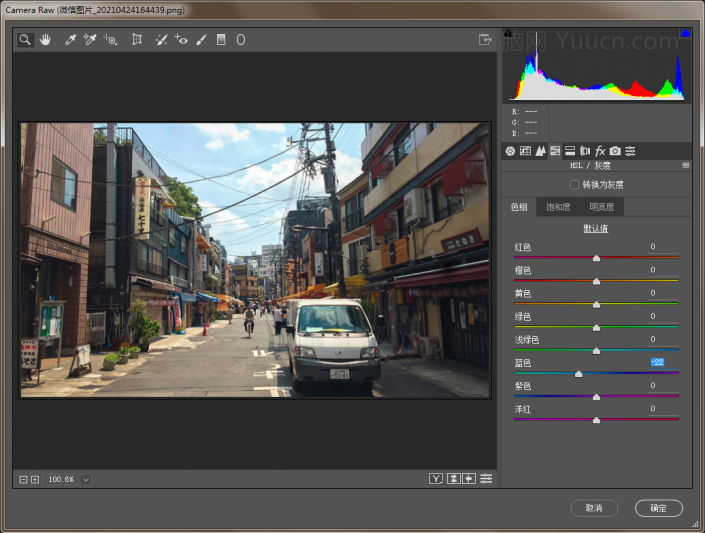Image resolution: width=705 pixels, height=533 pixels.
Task: Click the 确定 button
Action: tap(658, 508)
